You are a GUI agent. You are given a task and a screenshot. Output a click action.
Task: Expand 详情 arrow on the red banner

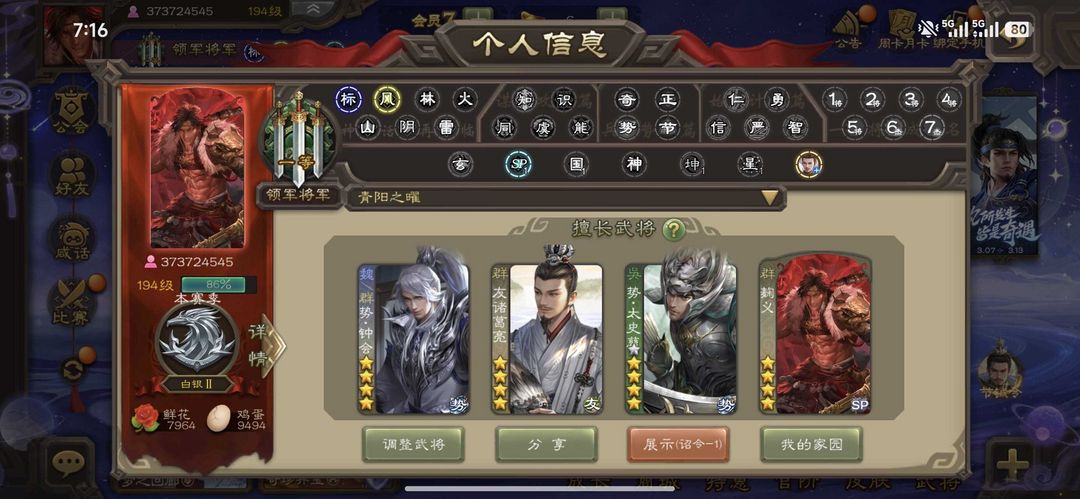point(267,345)
